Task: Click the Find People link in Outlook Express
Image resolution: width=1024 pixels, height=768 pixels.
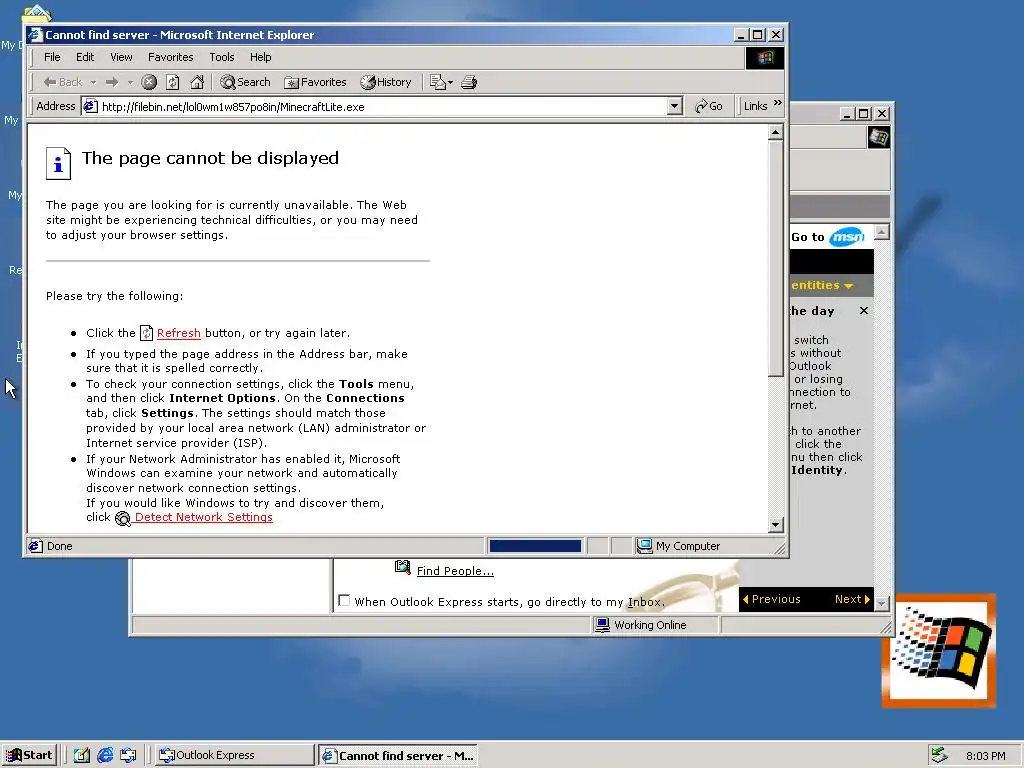Action: click(455, 571)
